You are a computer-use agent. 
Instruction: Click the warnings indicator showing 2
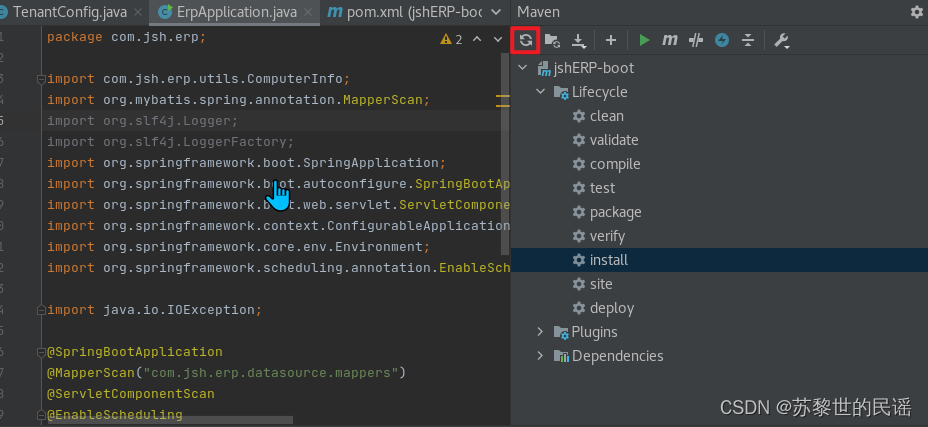451,40
